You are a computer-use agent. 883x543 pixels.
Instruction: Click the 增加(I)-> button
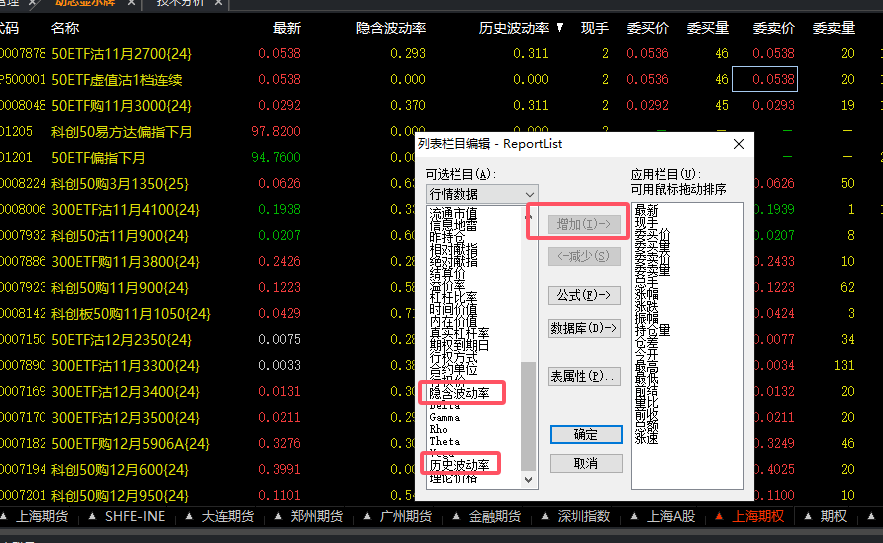click(584, 224)
